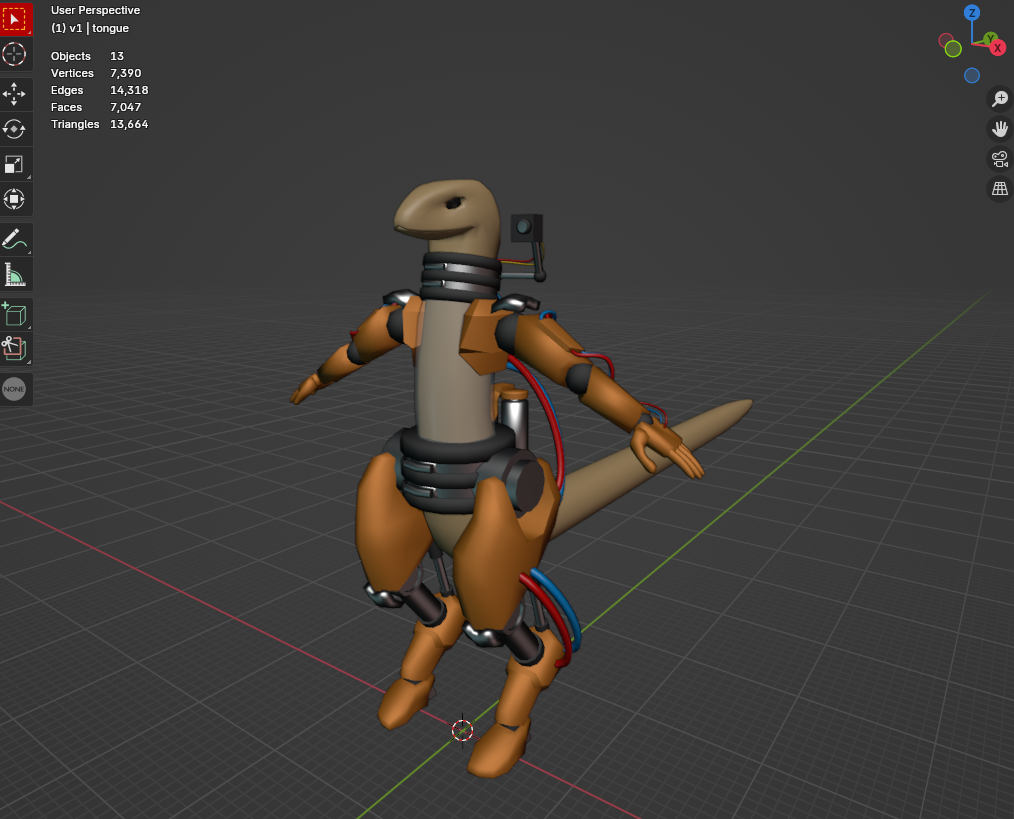Image resolution: width=1014 pixels, height=819 pixels.
Task: Click the unlabeled blue gizmo circle
Action: point(972,76)
